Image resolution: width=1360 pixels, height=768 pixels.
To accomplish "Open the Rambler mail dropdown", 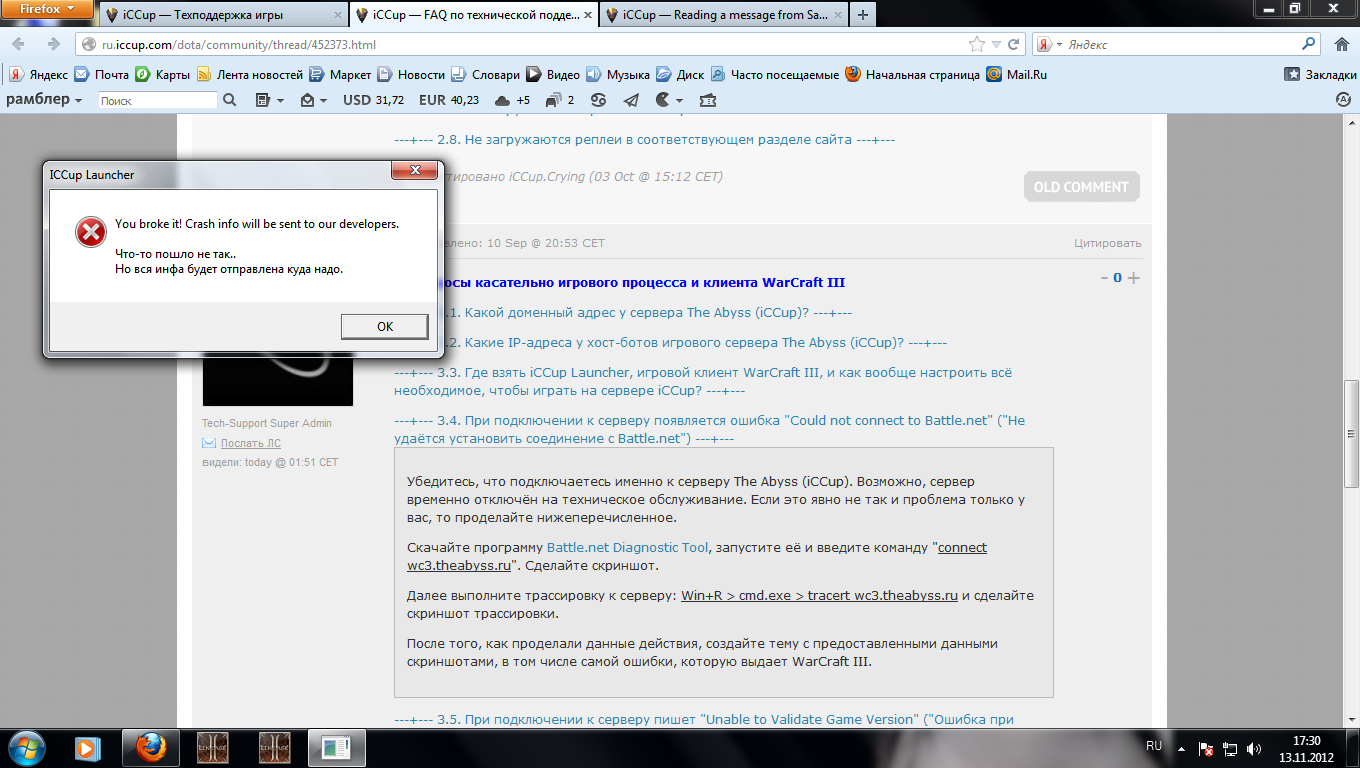I will (x=314, y=100).
